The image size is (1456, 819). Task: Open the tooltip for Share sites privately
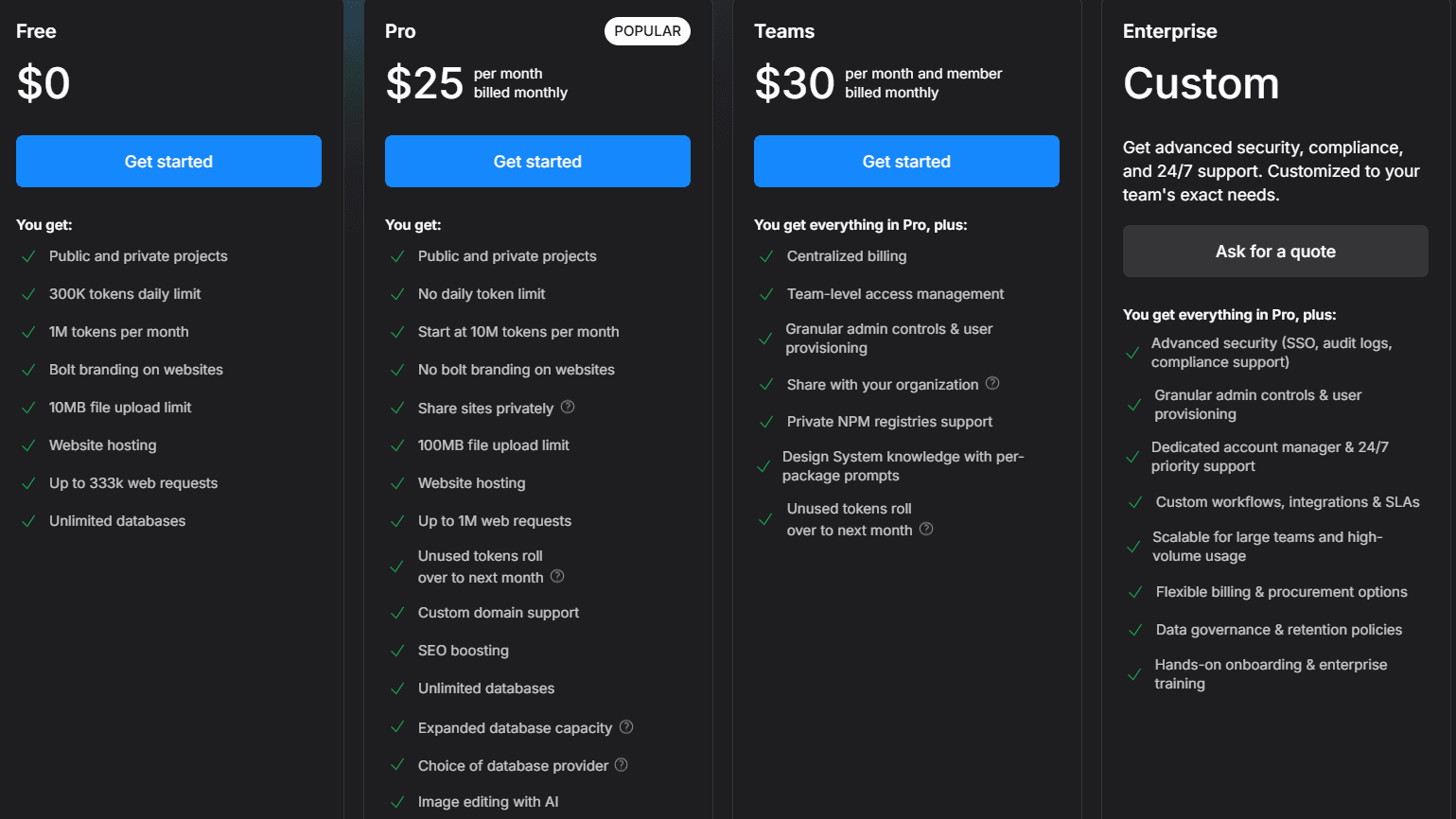pyautogui.click(x=567, y=407)
